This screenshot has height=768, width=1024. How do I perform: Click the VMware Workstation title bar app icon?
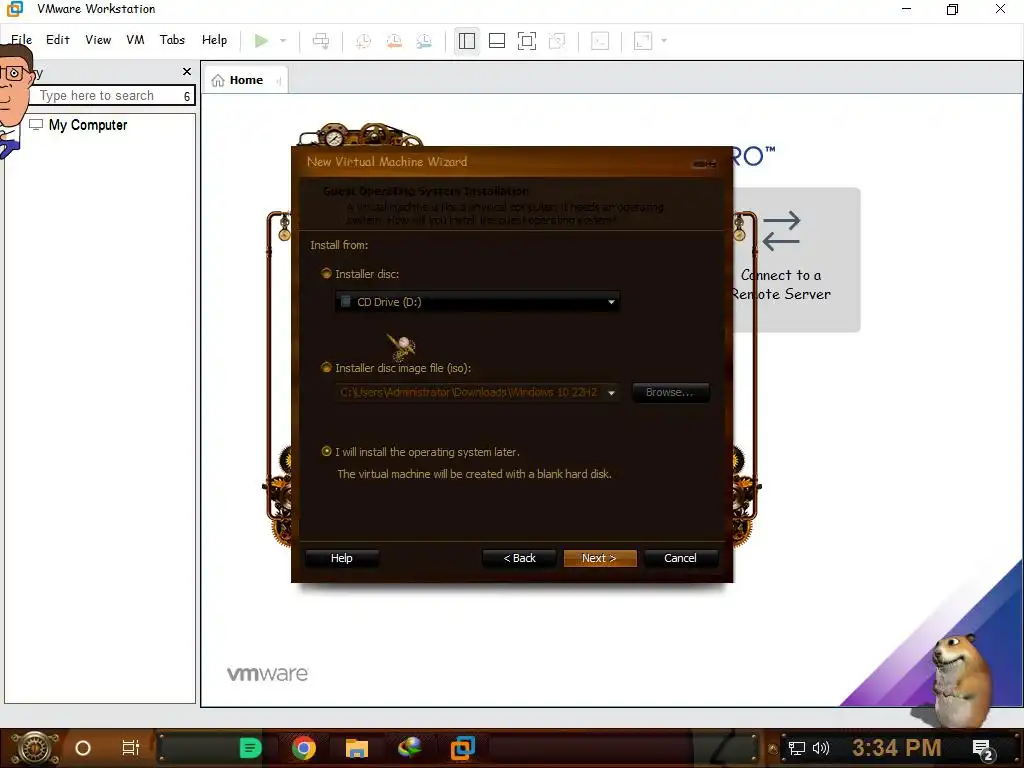(14, 9)
